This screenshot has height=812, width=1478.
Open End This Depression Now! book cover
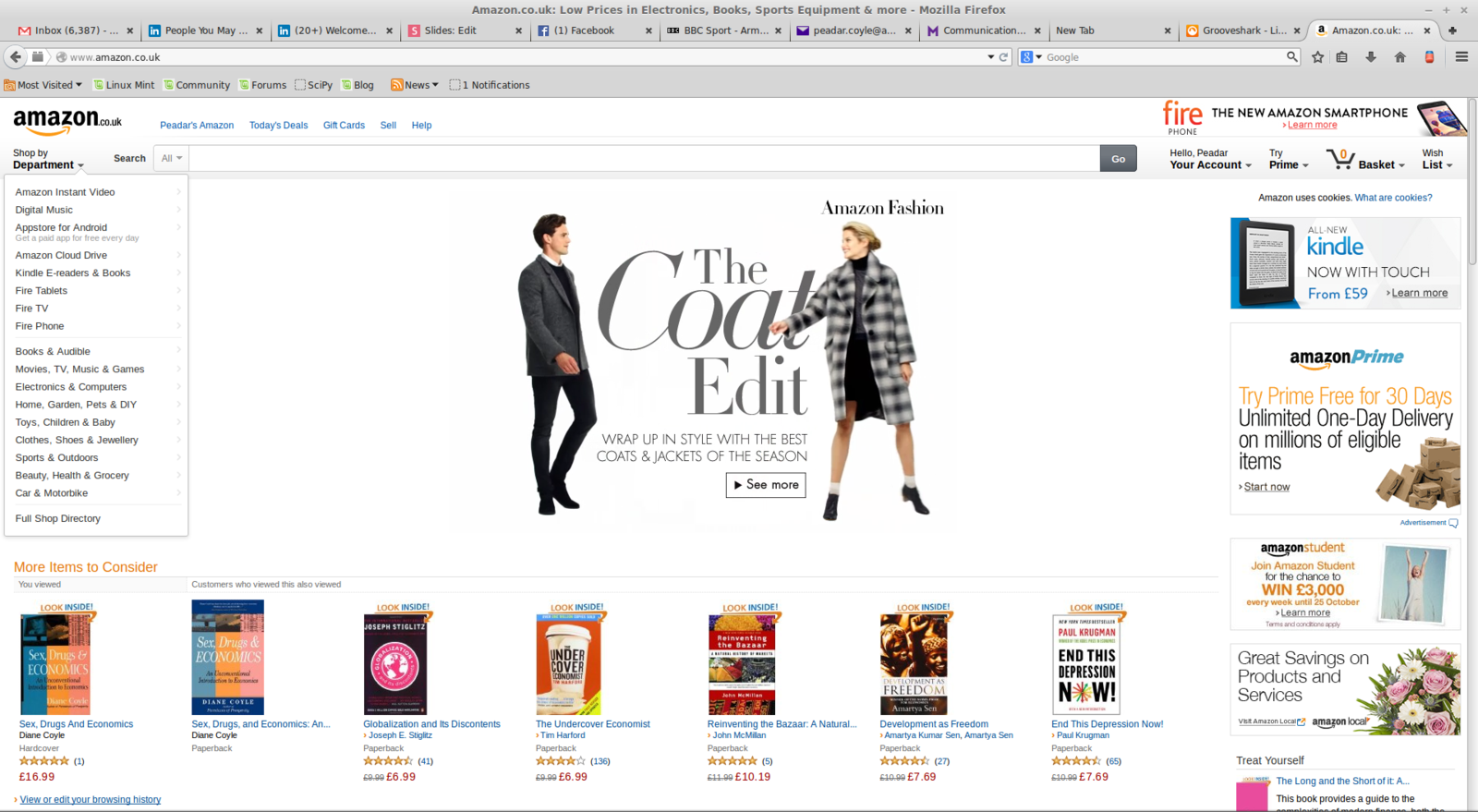point(1087,665)
